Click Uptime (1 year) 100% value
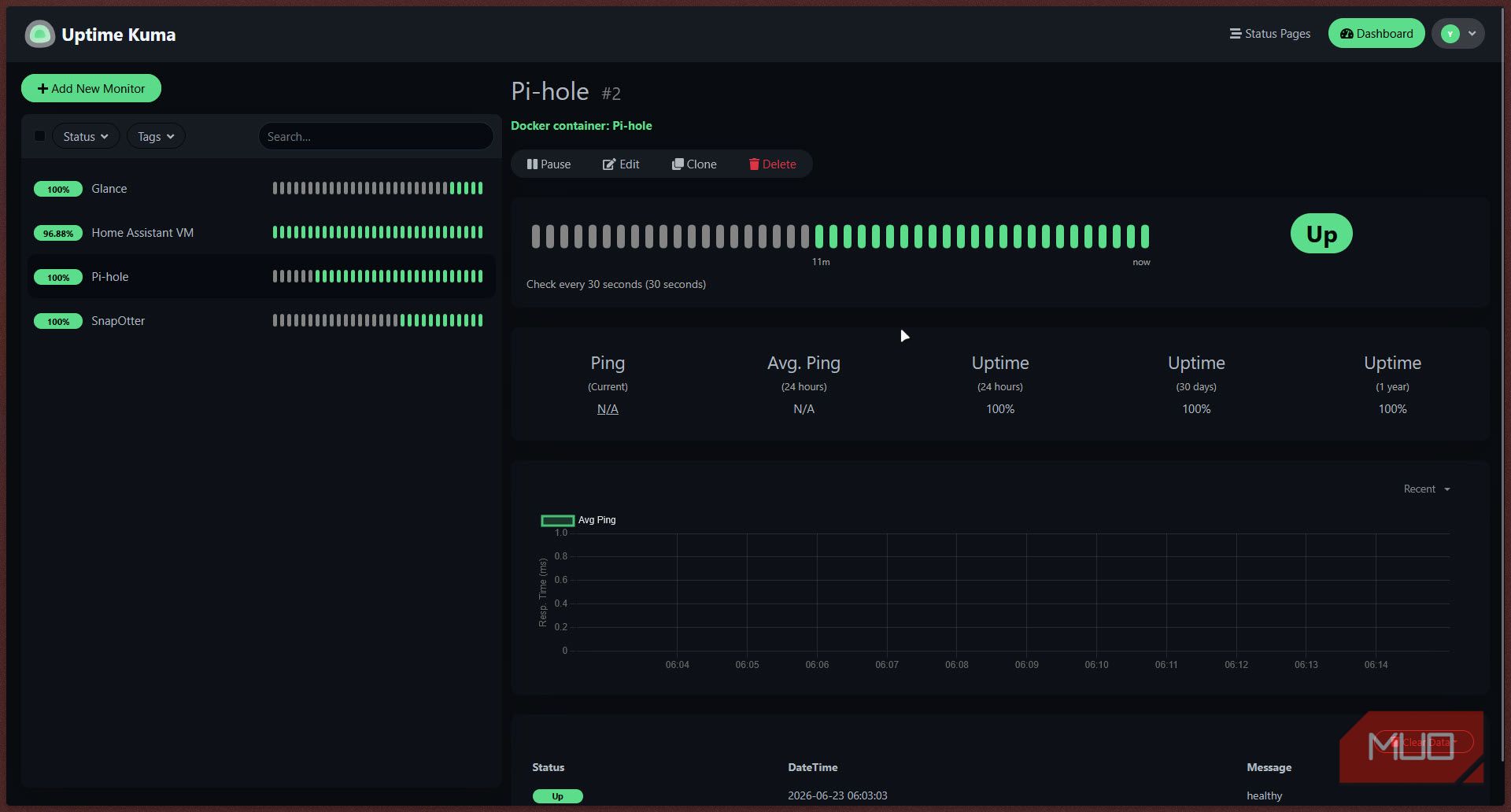The image size is (1511, 812). (x=1392, y=408)
